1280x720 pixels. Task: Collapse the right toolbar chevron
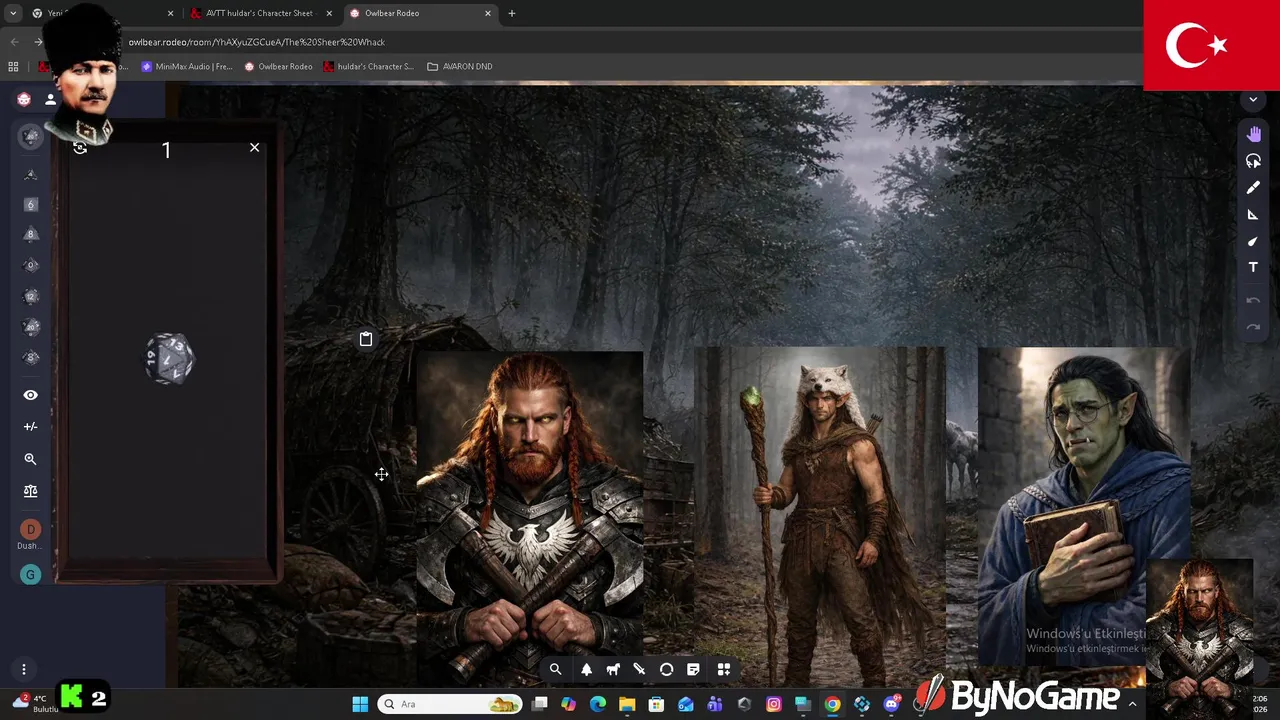point(1253,100)
